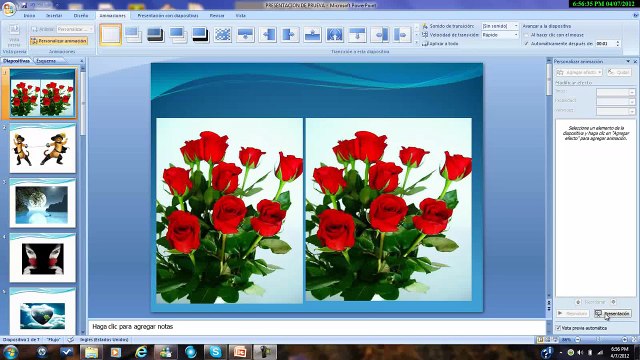The height and width of the screenshot is (360, 640).
Task: Open the Diseño ribbon tab
Action: (x=81, y=16)
